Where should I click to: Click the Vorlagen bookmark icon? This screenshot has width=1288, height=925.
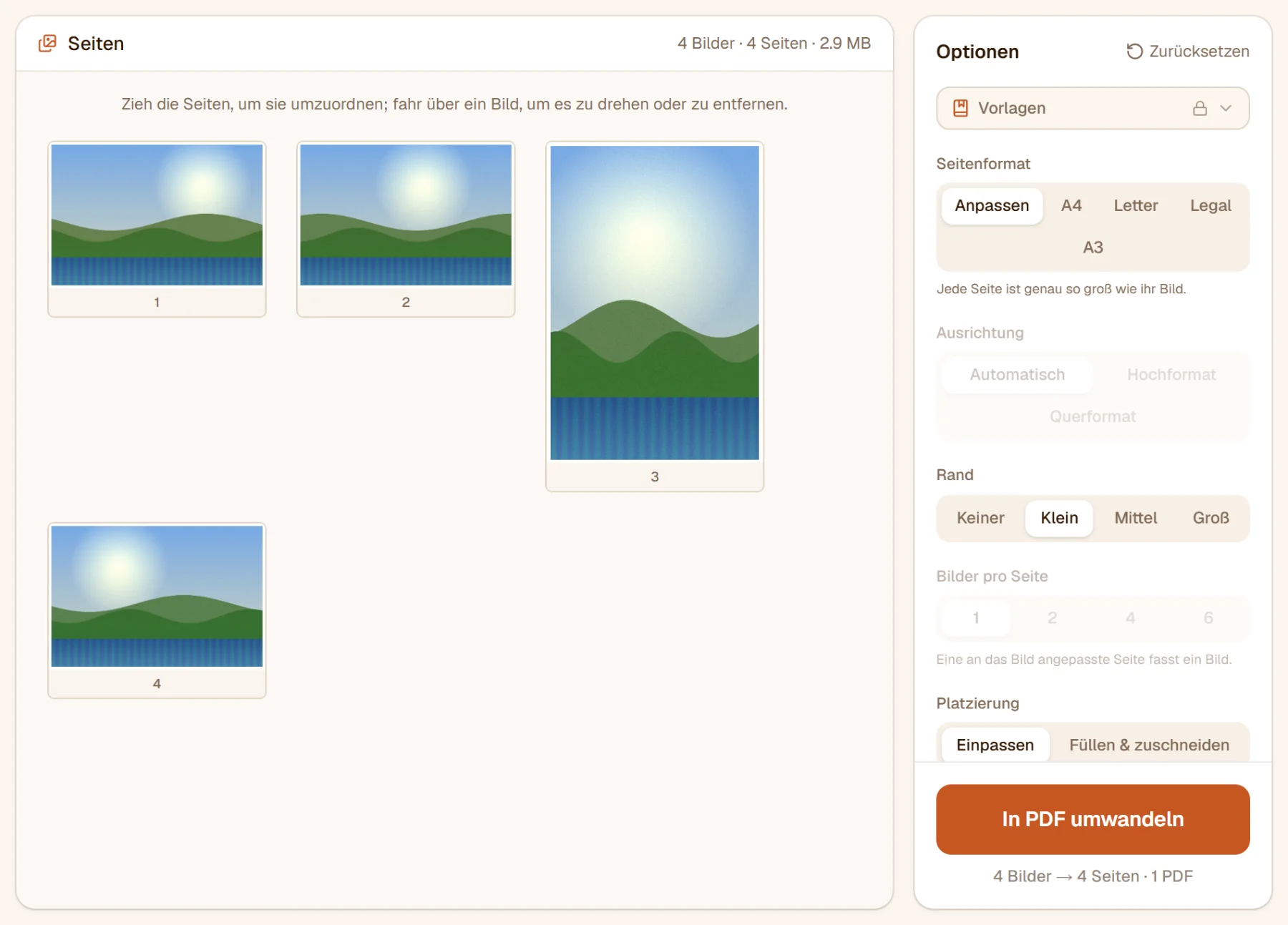(x=960, y=108)
